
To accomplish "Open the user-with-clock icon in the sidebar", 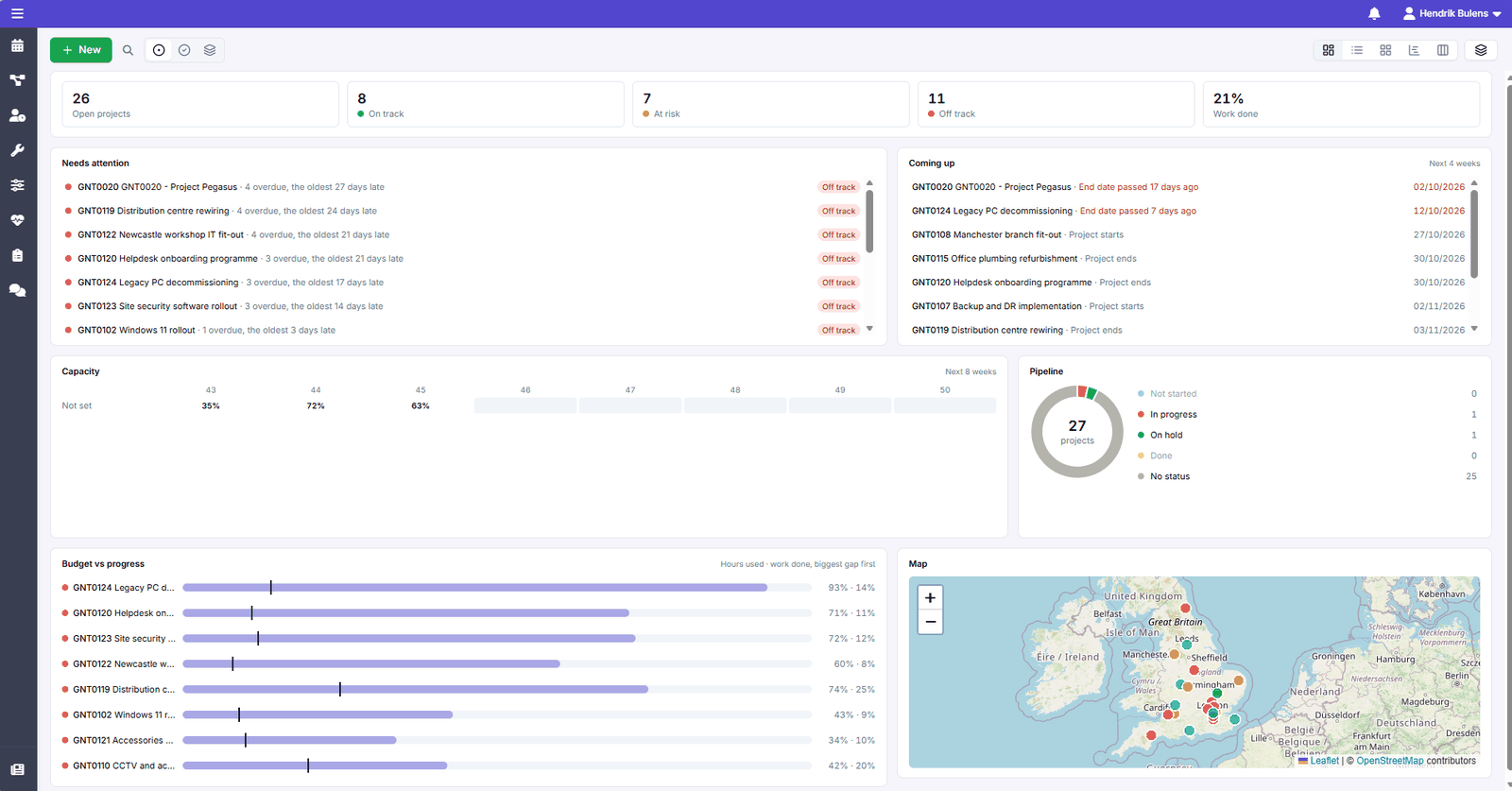I will [x=17, y=115].
